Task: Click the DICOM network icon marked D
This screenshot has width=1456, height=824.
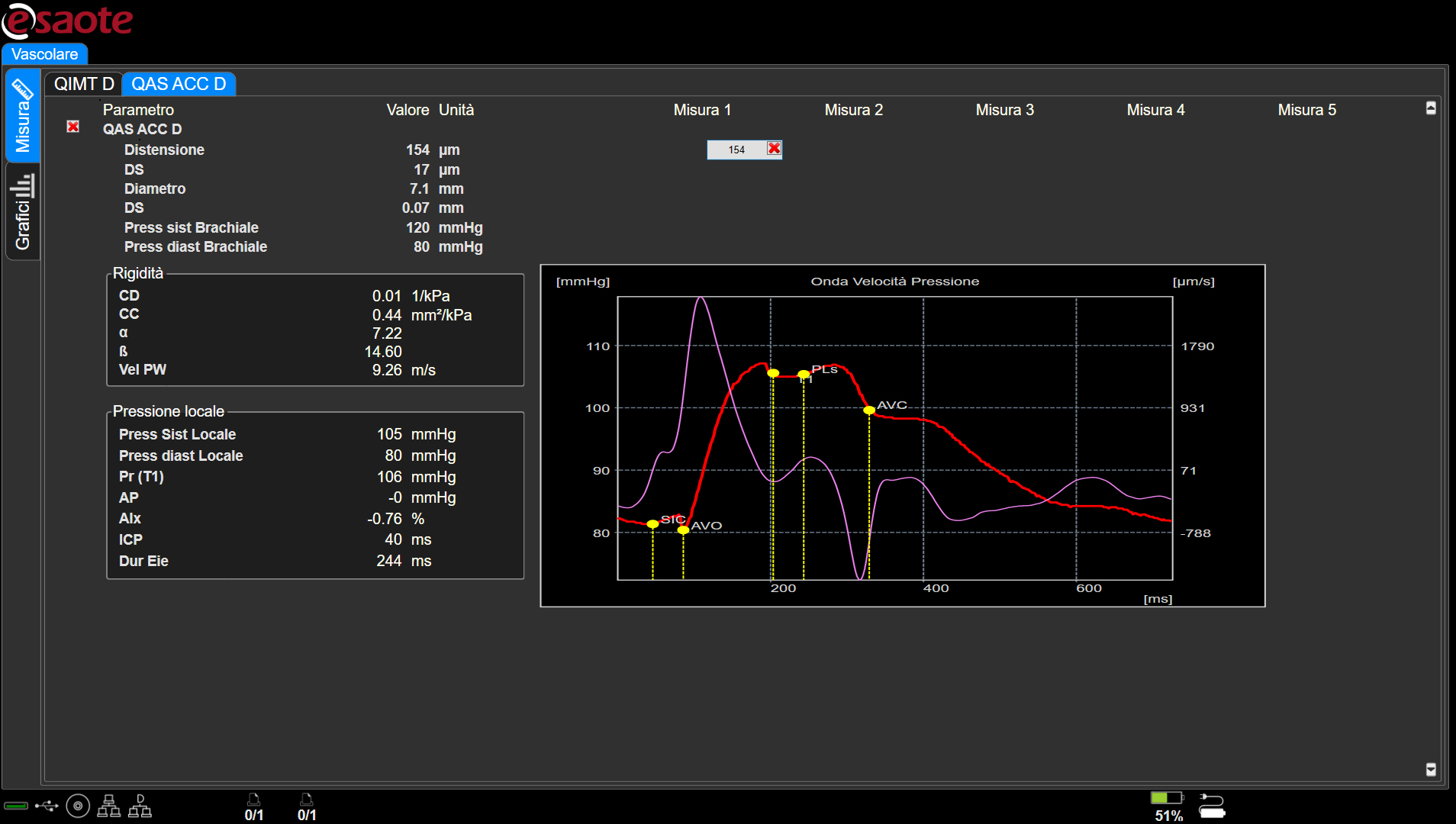Action: [x=140, y=806]
